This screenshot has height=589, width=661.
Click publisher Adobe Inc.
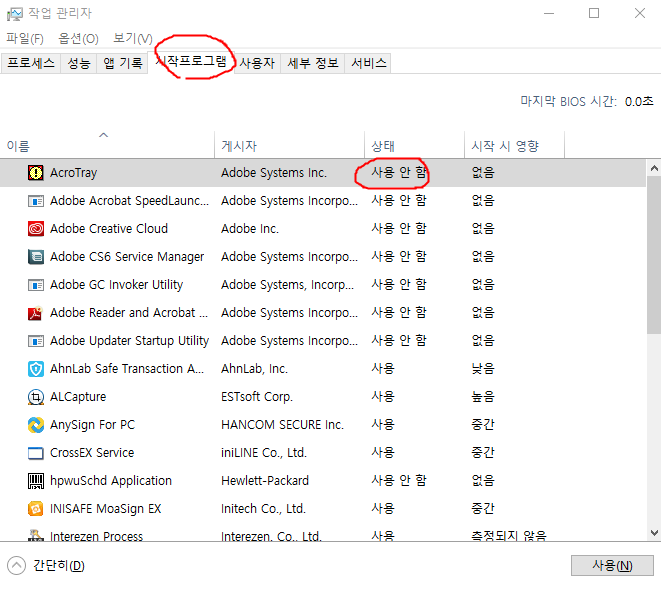click(250, 229)
